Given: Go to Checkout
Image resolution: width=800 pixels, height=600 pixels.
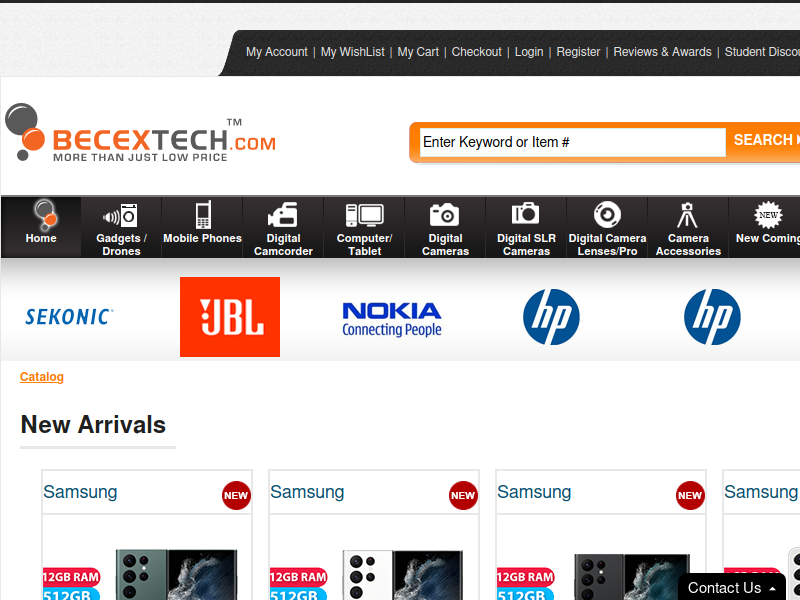Looking at the screenshot, I should pyautogui.click(x=477, y=52).
